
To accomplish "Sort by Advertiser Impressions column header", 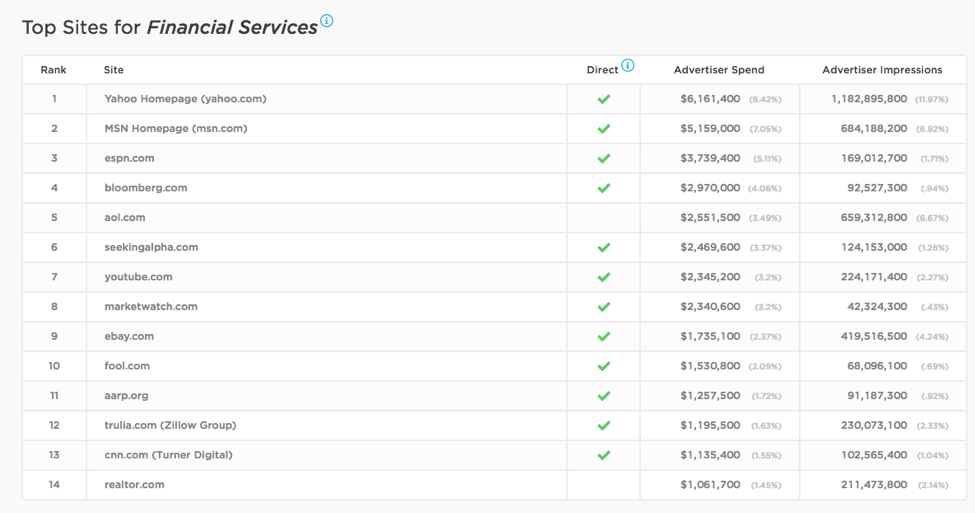I will pyautogui.click(x=882, y=70).
